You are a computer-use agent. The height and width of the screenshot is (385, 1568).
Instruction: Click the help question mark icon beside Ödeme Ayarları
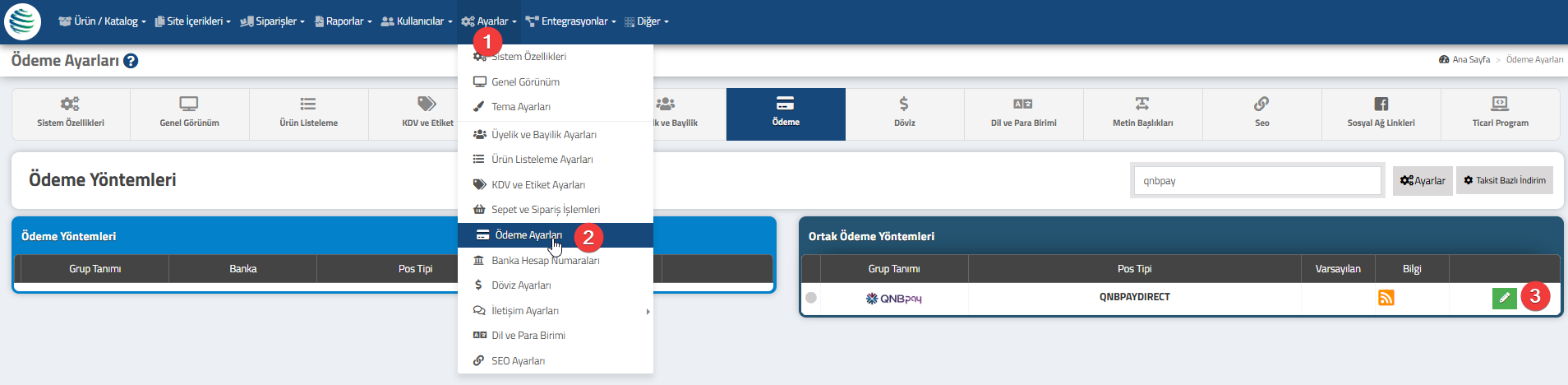click(x=131, y=61)
